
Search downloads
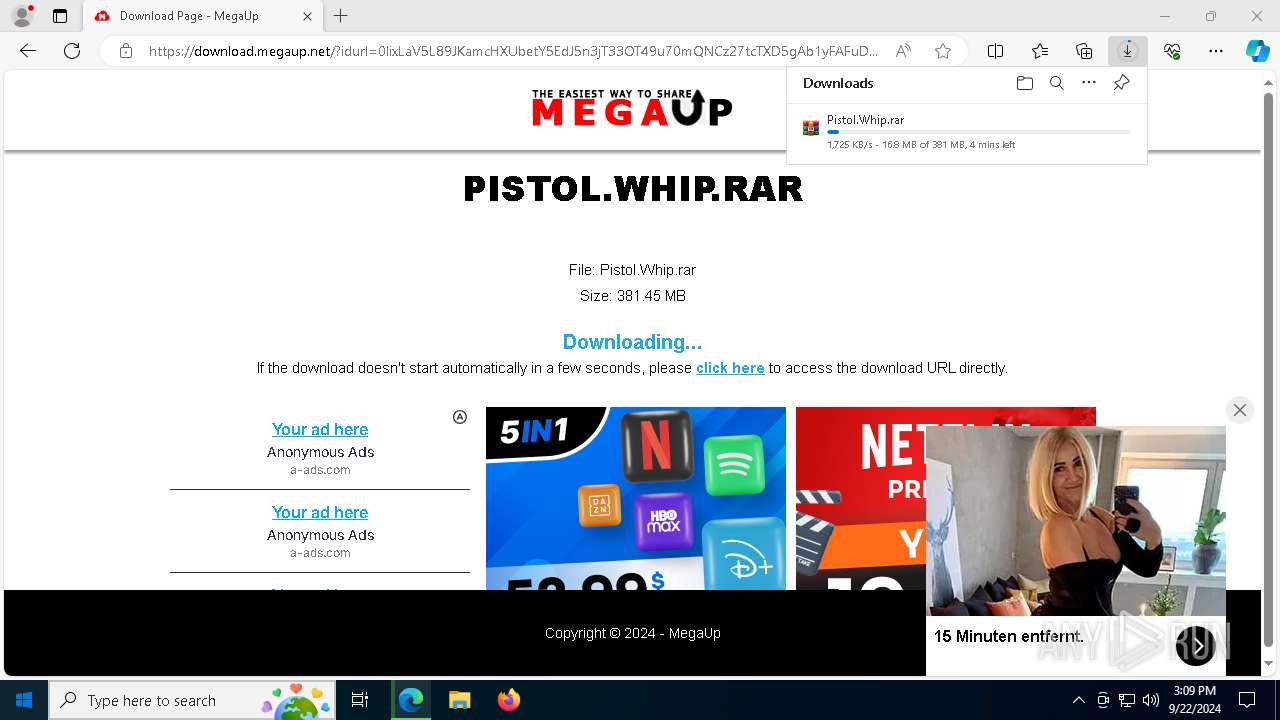click(1056, 83)
